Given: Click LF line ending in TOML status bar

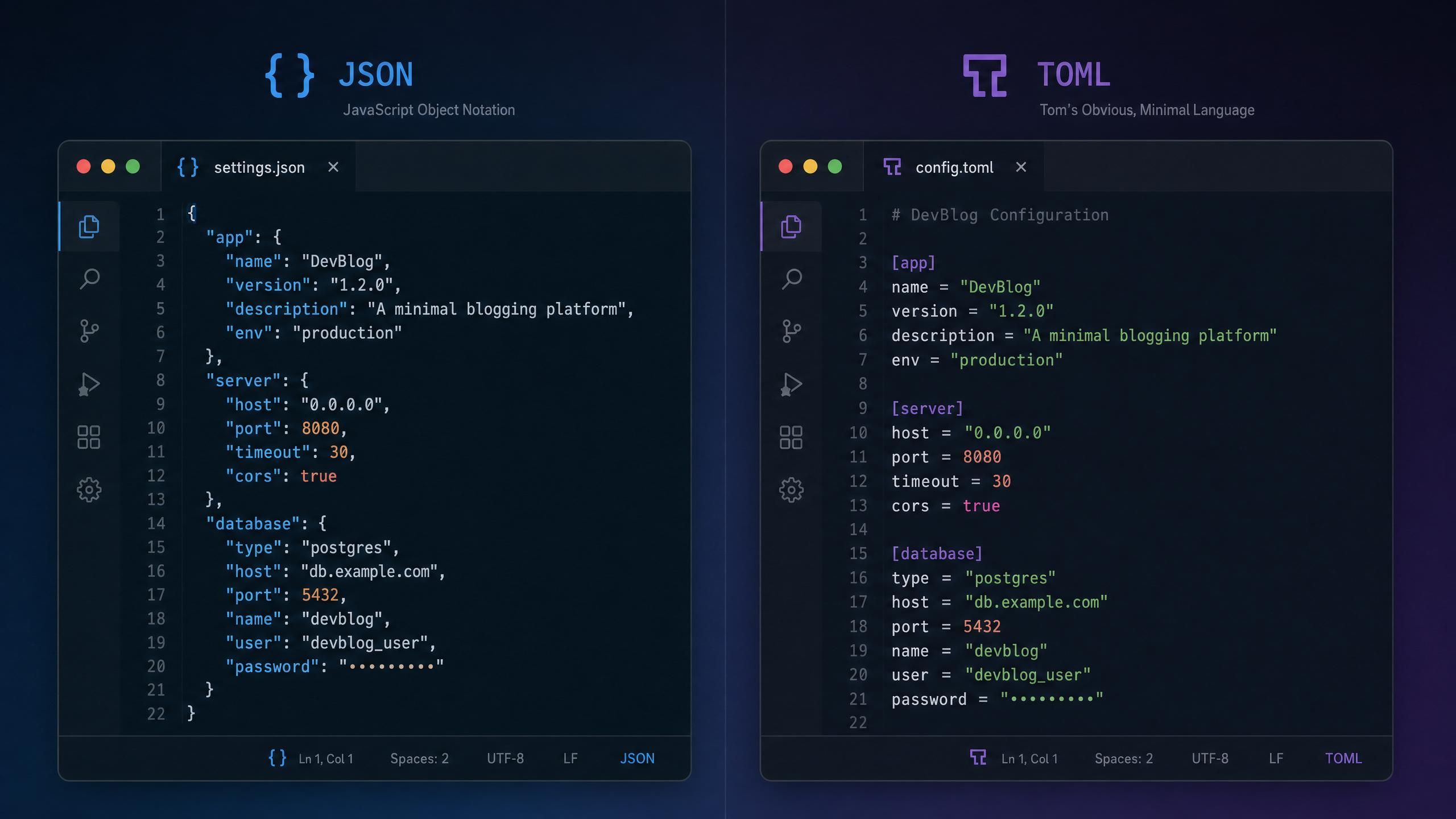Looking at the screenshot, I should 1276,759.
